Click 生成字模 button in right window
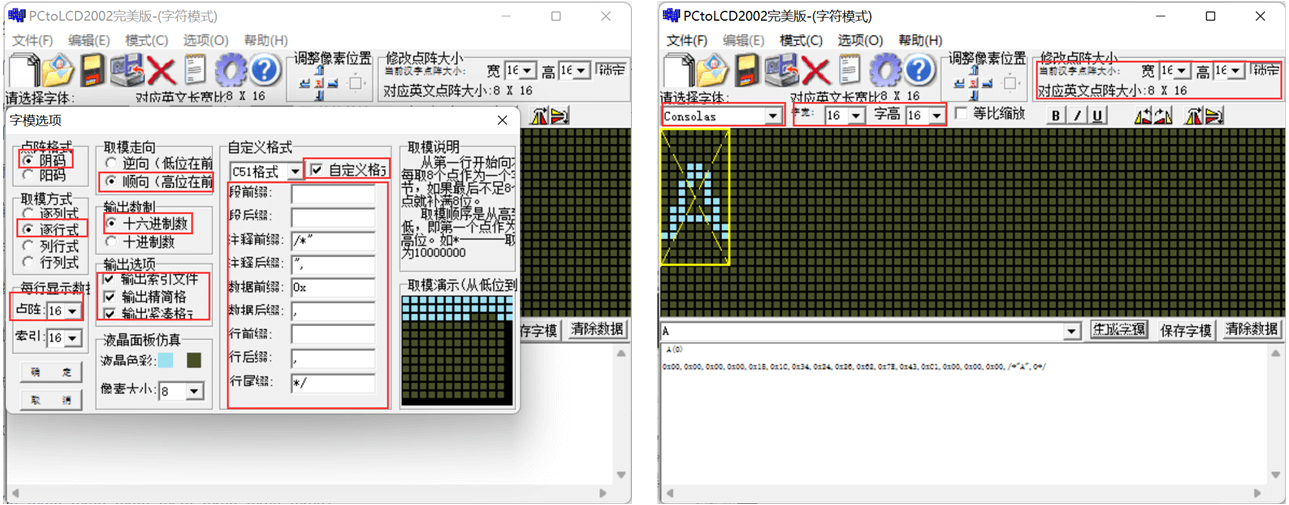The height and width of the screenshot is (505, 1289). point(1118,329)
